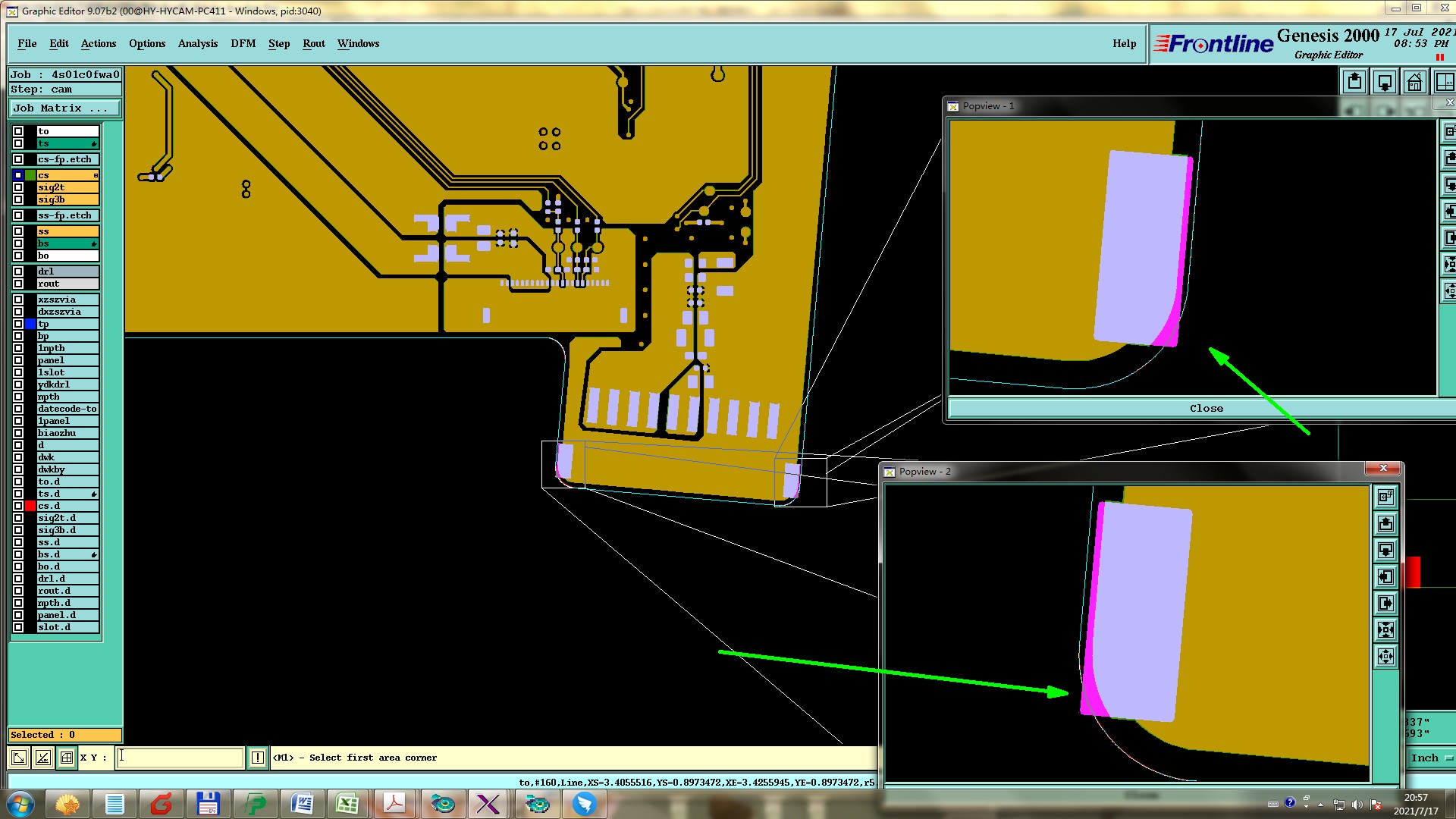Click the grid snap icon beside XY label
Viewport: 1456px width, 819px height.
coord(67,758)
